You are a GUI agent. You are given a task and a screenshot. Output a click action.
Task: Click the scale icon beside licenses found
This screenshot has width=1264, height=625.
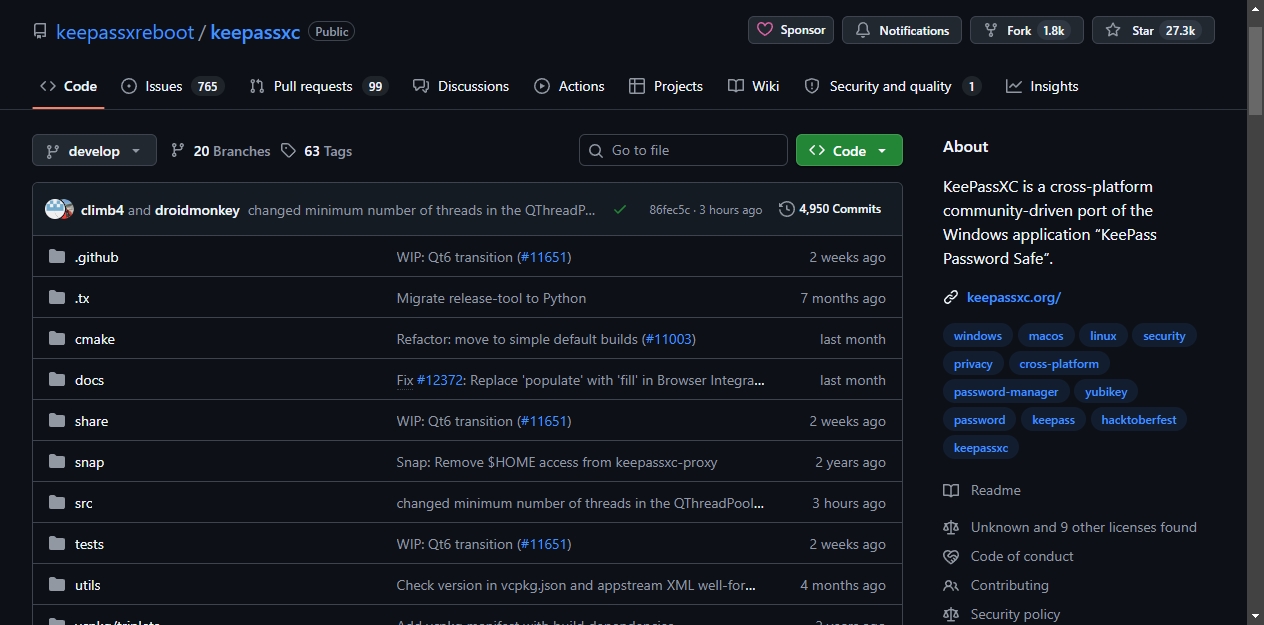click(951, 527)
